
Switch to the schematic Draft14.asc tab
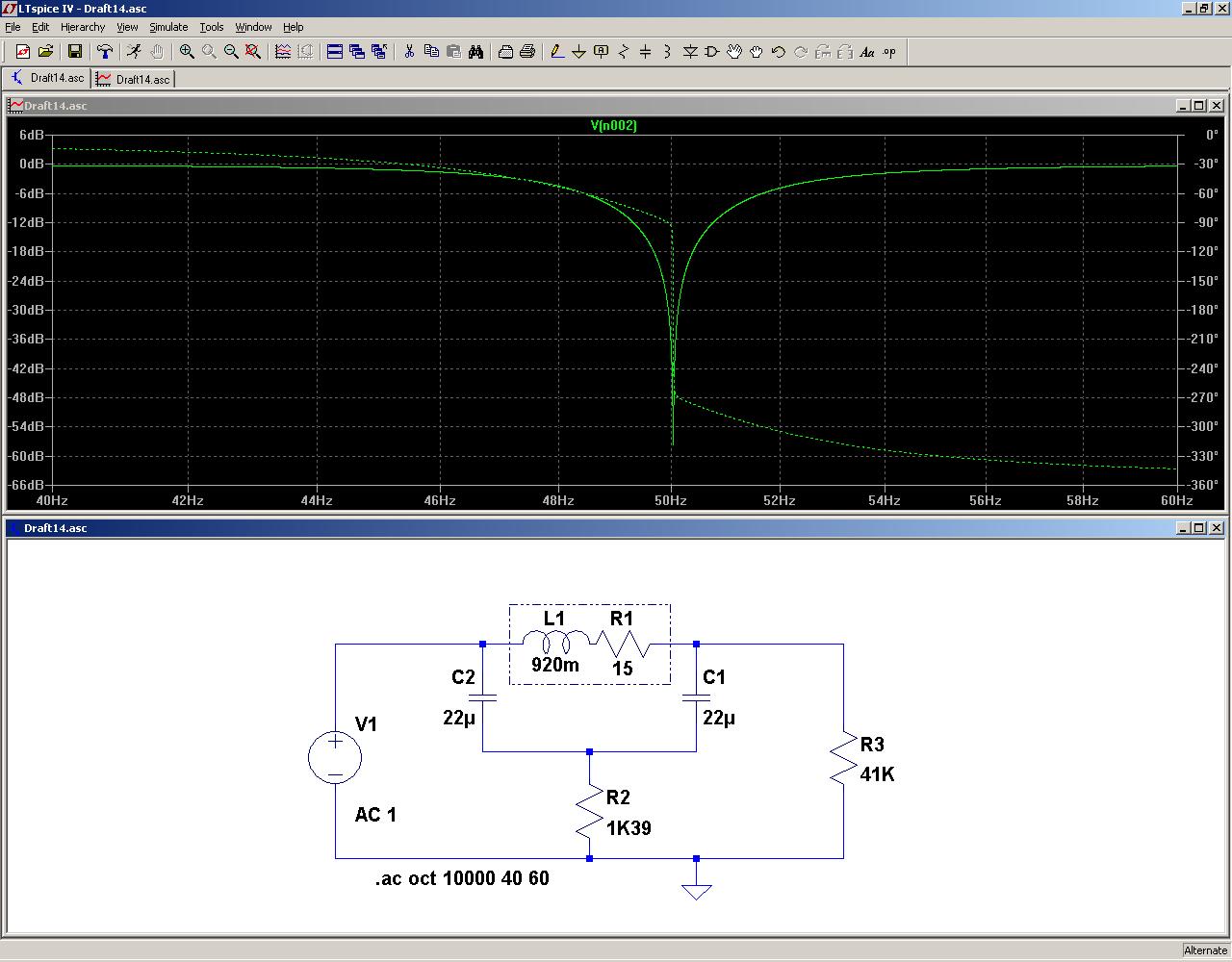pyautogui.click(x=47, y=79)
